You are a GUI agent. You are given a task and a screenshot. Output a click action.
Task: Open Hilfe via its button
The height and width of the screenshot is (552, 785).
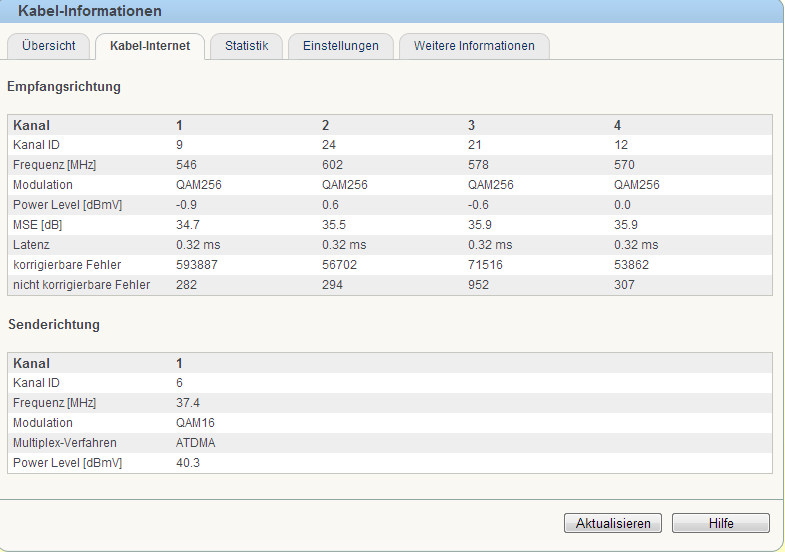pyautogui.click(x=721, y=523)
